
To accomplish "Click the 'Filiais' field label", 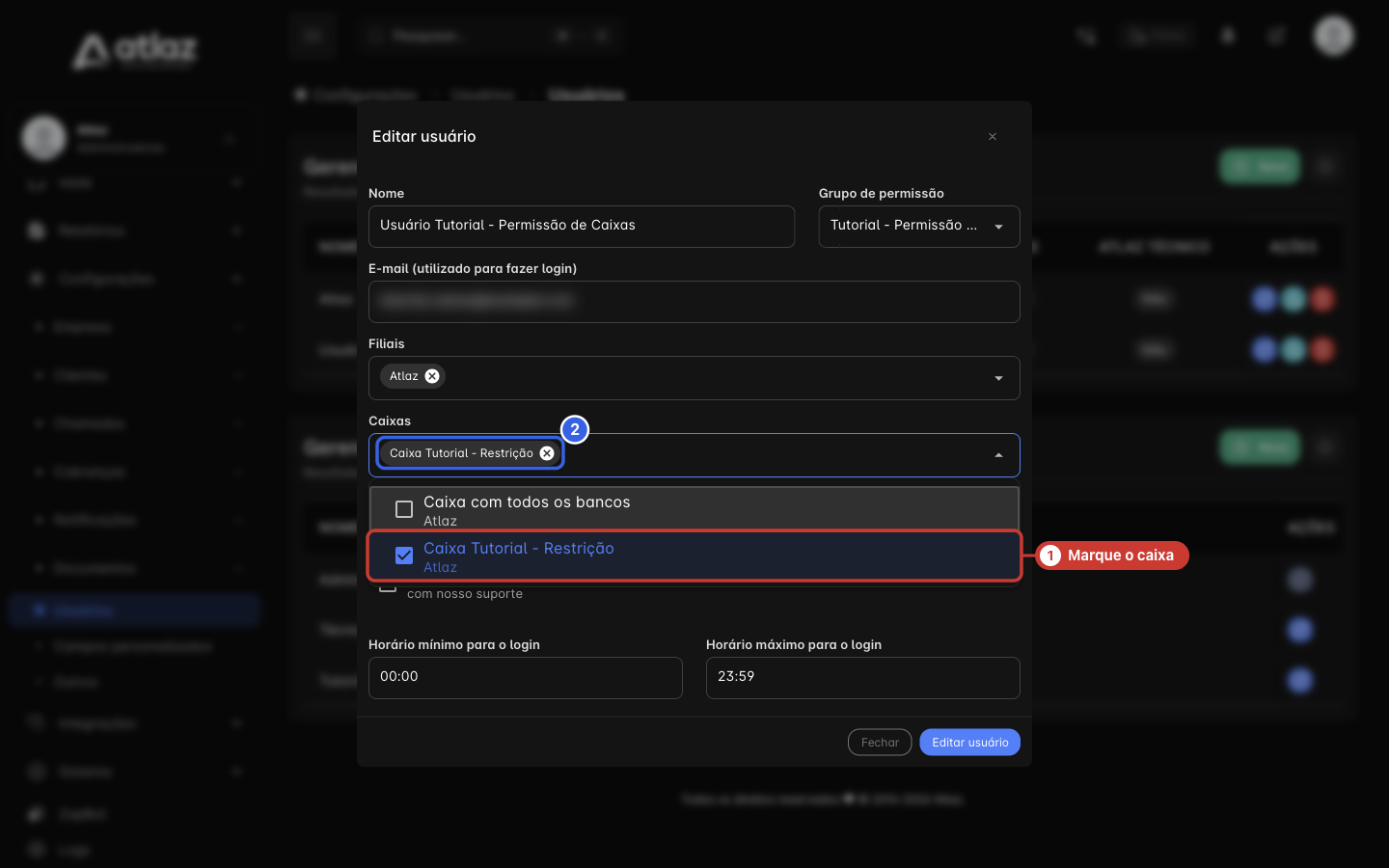I will (x=387, y=344).
